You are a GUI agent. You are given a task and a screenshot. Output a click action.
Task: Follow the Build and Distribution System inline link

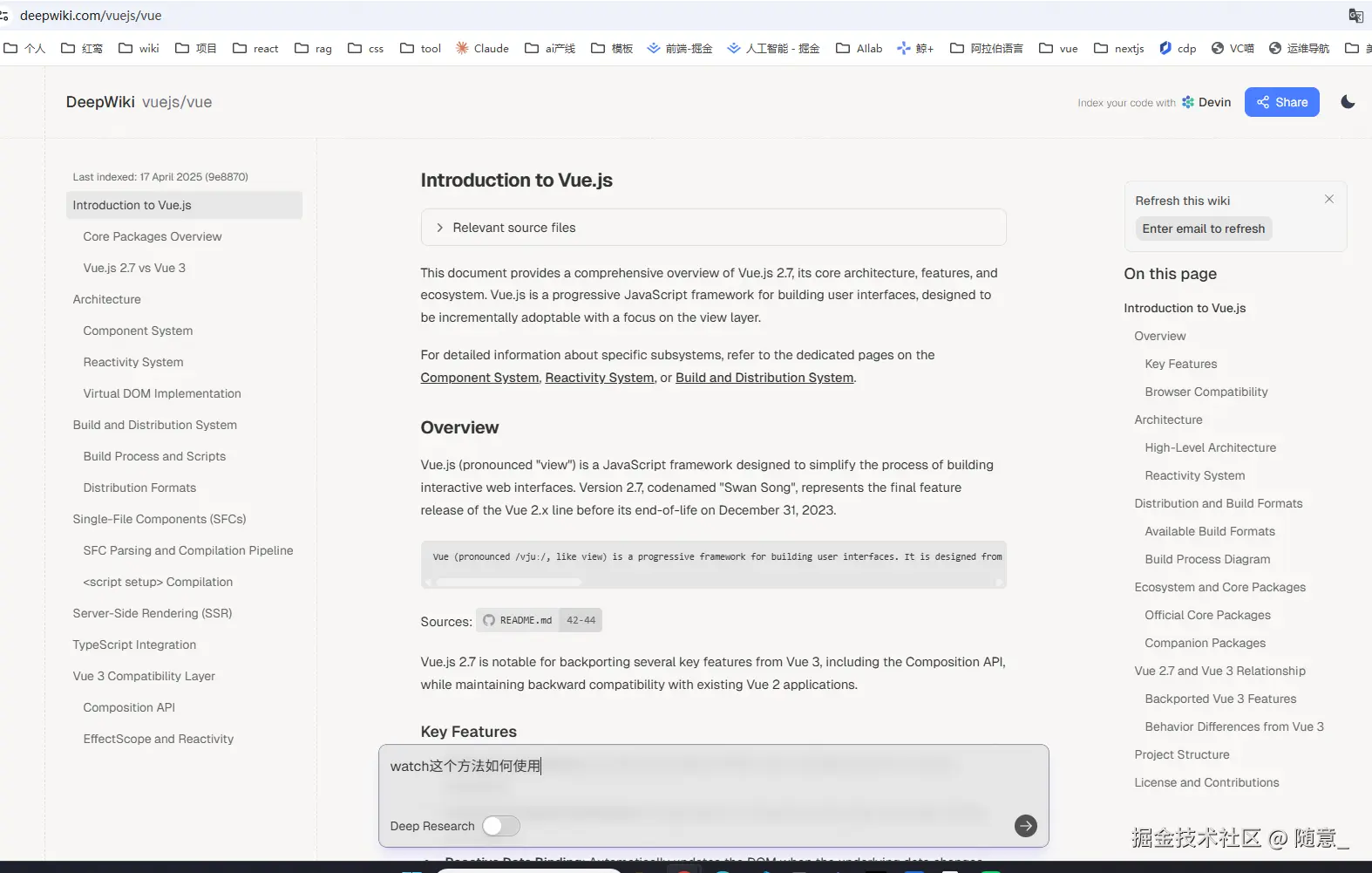click(764, 378)
